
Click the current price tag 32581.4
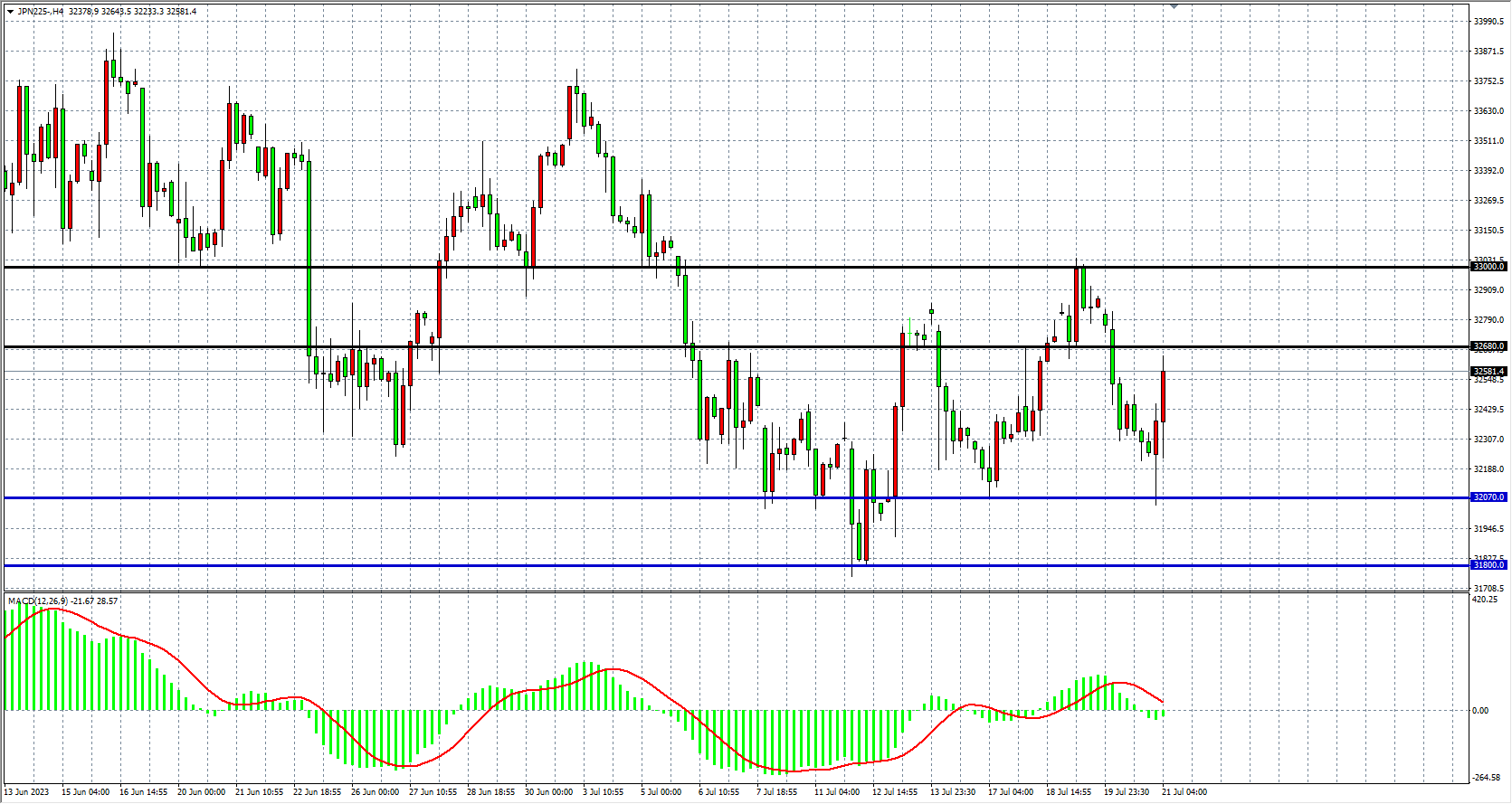coord(1488,372)
